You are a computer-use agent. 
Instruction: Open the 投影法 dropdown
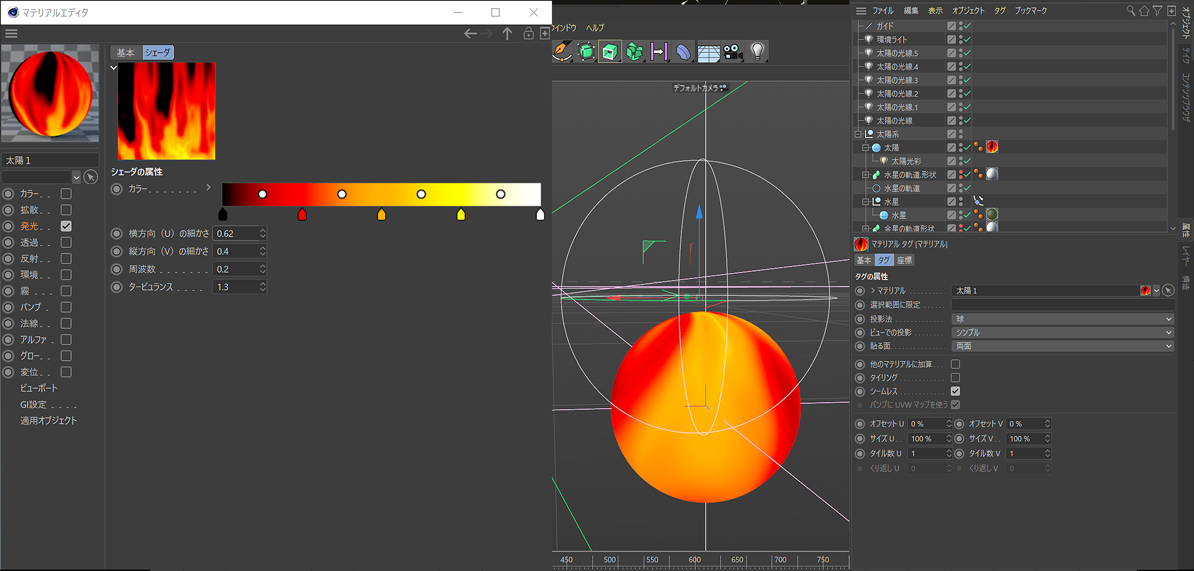coord(1062,319)
